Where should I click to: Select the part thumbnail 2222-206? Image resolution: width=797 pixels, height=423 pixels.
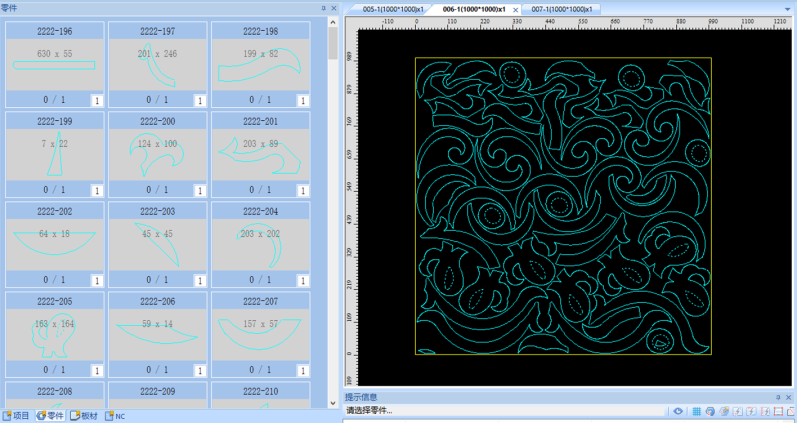pyautogui.click(x=158, y=335)
